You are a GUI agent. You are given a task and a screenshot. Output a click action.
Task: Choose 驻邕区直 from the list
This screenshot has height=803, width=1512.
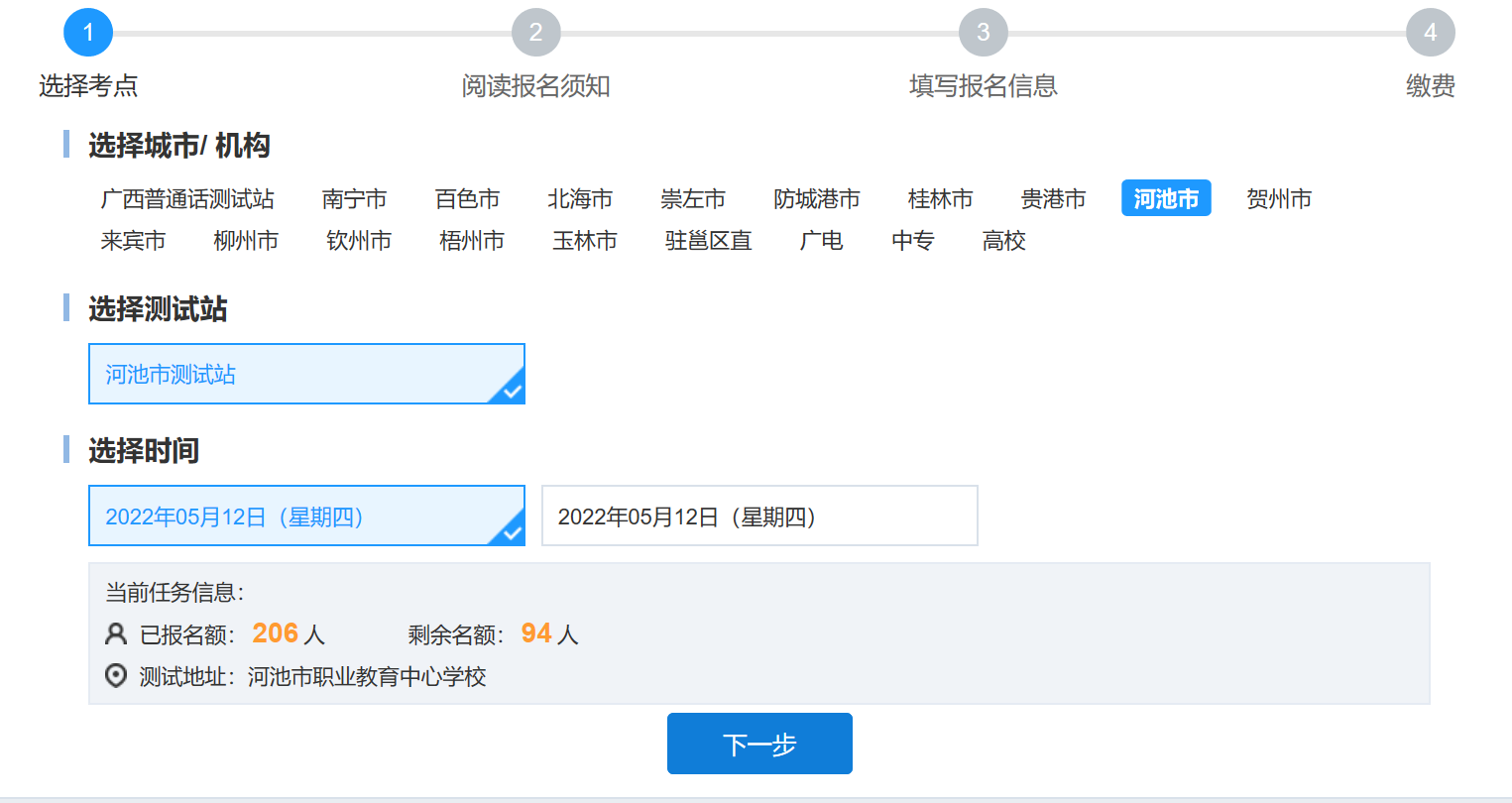[708, 241]
